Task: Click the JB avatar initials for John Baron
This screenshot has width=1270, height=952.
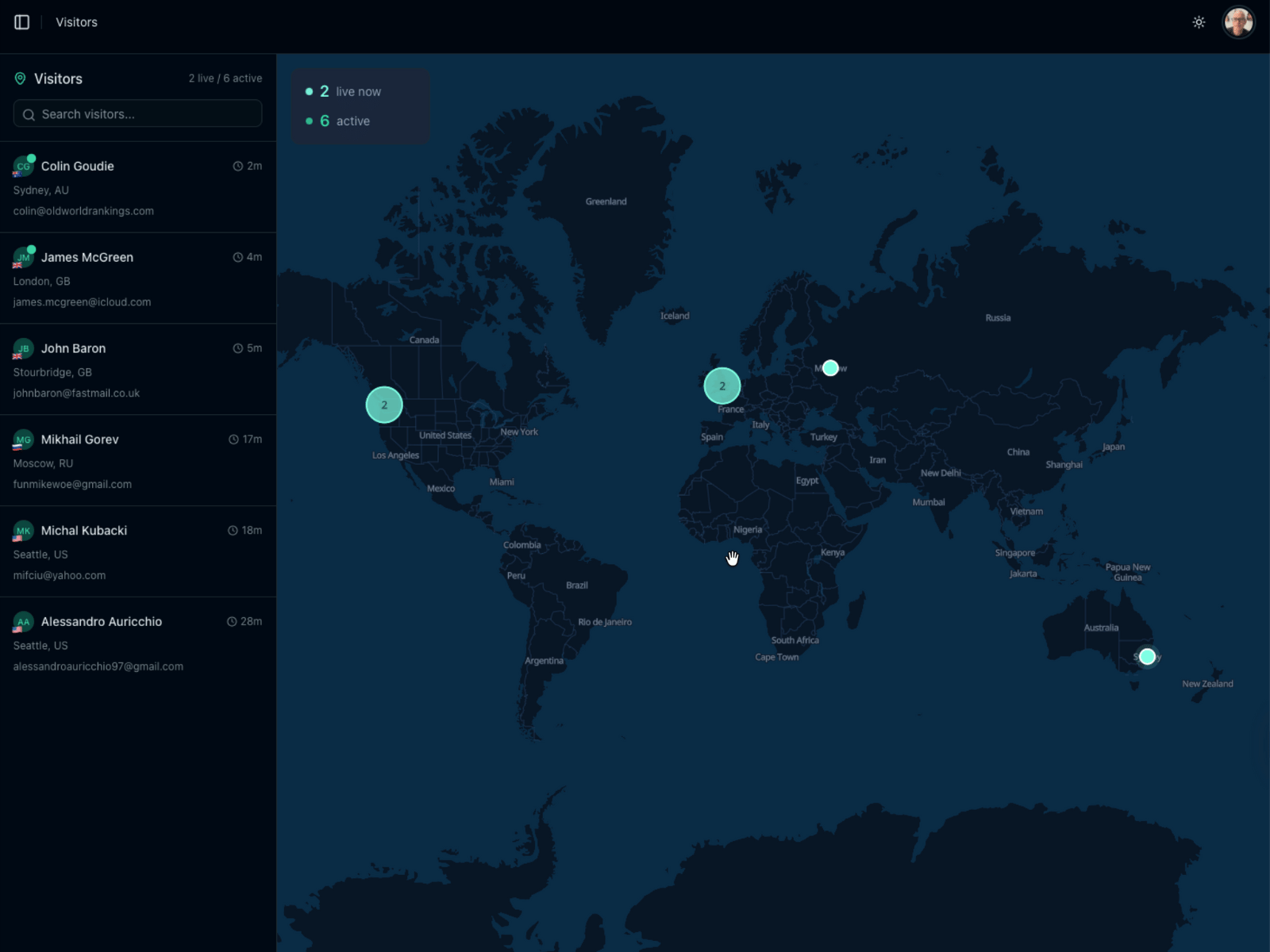Action: pyautogui.click(x=22, y=348)
